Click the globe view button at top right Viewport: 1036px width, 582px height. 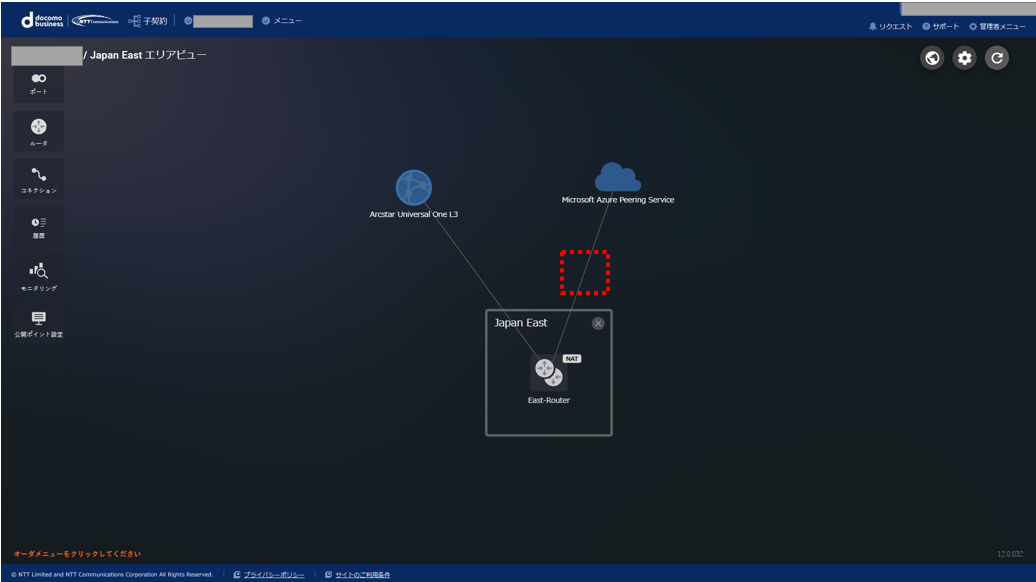932,58
